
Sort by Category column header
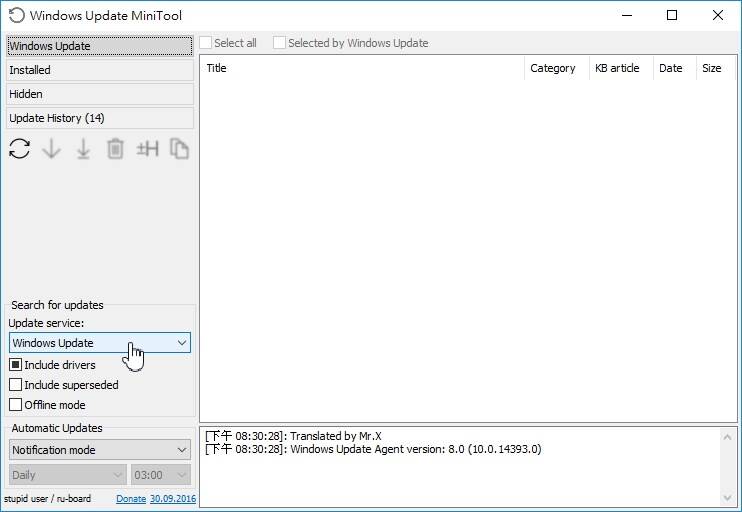pyautogui.click(x=557, y=68)
